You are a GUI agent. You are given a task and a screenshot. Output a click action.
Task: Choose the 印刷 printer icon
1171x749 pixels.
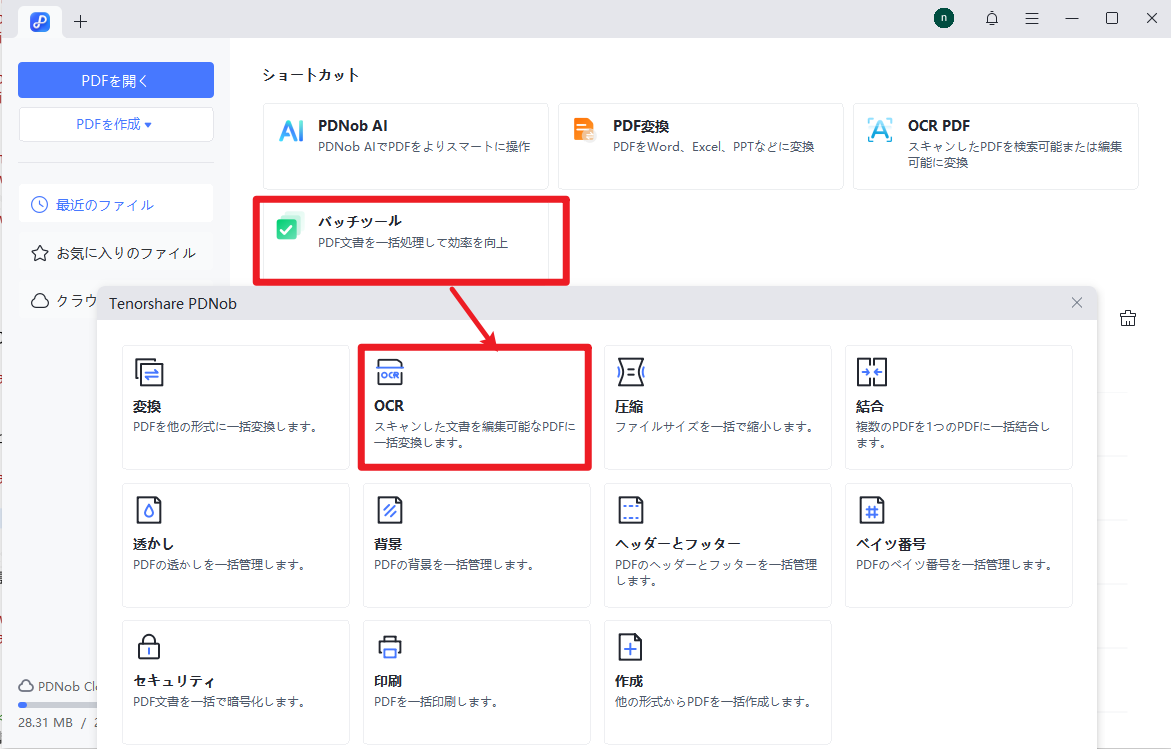point(390,647)
